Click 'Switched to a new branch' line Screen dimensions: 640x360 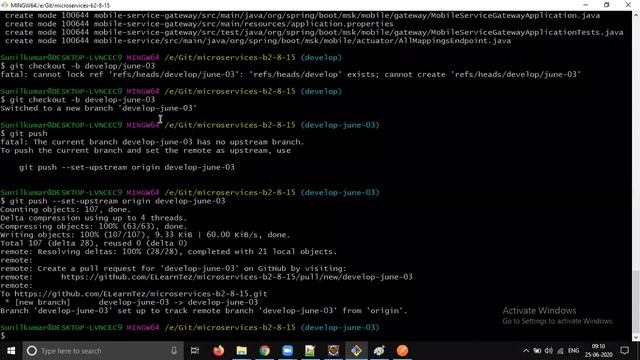(98, 109)
